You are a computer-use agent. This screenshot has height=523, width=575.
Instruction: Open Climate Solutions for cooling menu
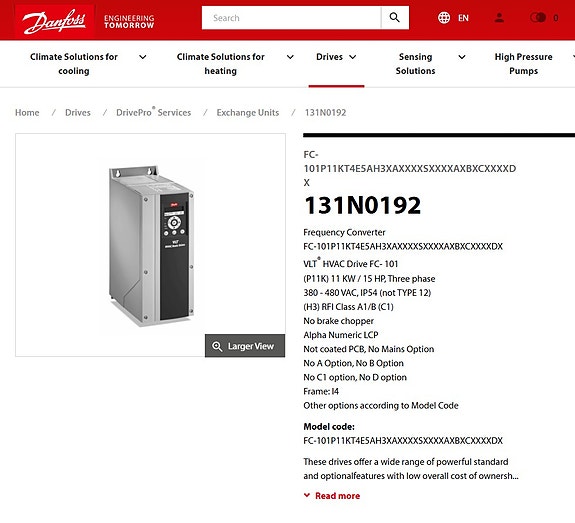point(74,64)
